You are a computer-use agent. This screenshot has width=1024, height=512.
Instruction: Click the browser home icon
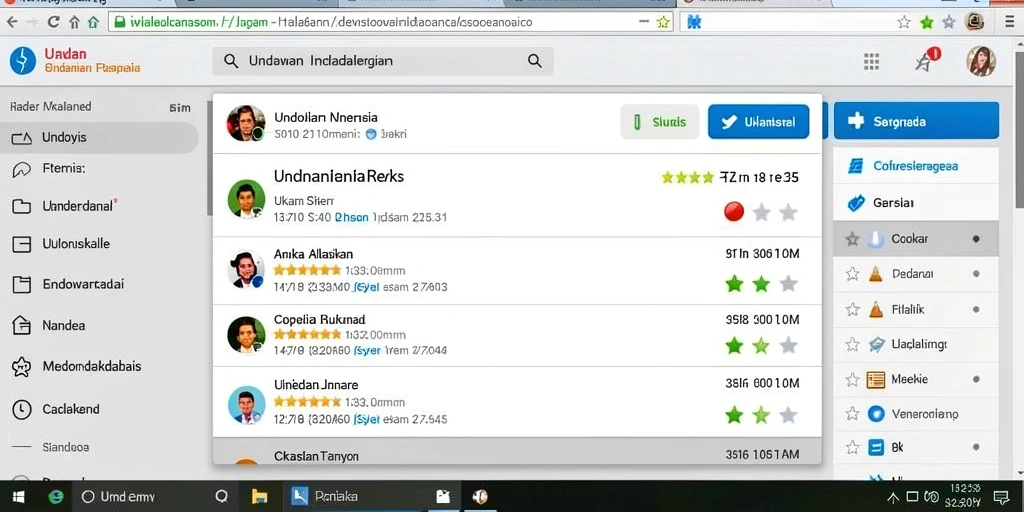pos(93,22)
